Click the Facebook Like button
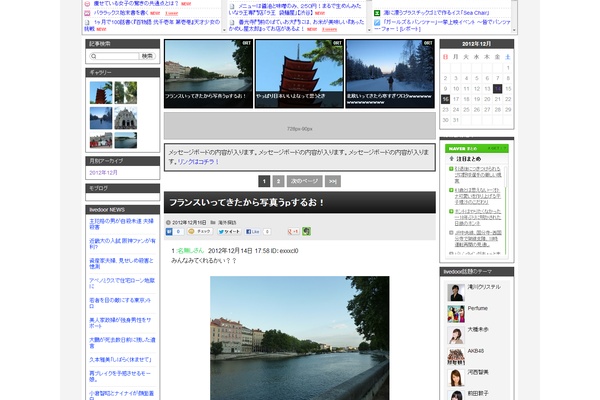Screen dimensions: 600x400 point(253,232)
